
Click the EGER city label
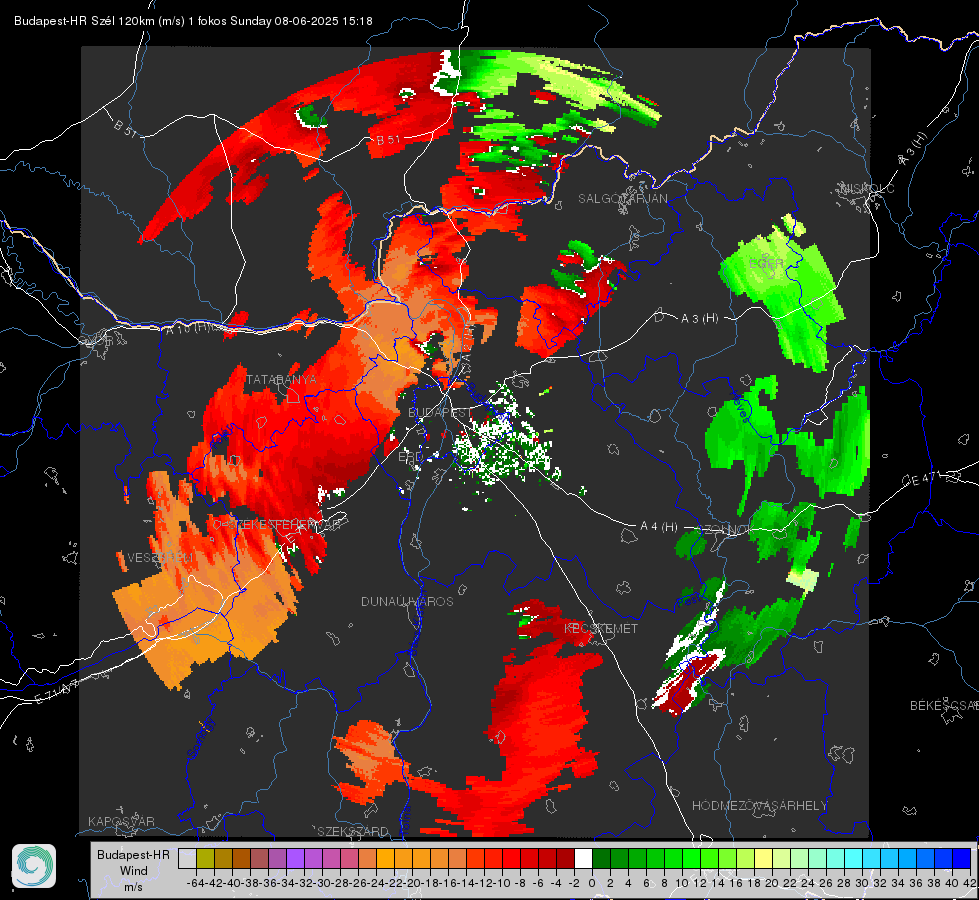pos(766,263)
